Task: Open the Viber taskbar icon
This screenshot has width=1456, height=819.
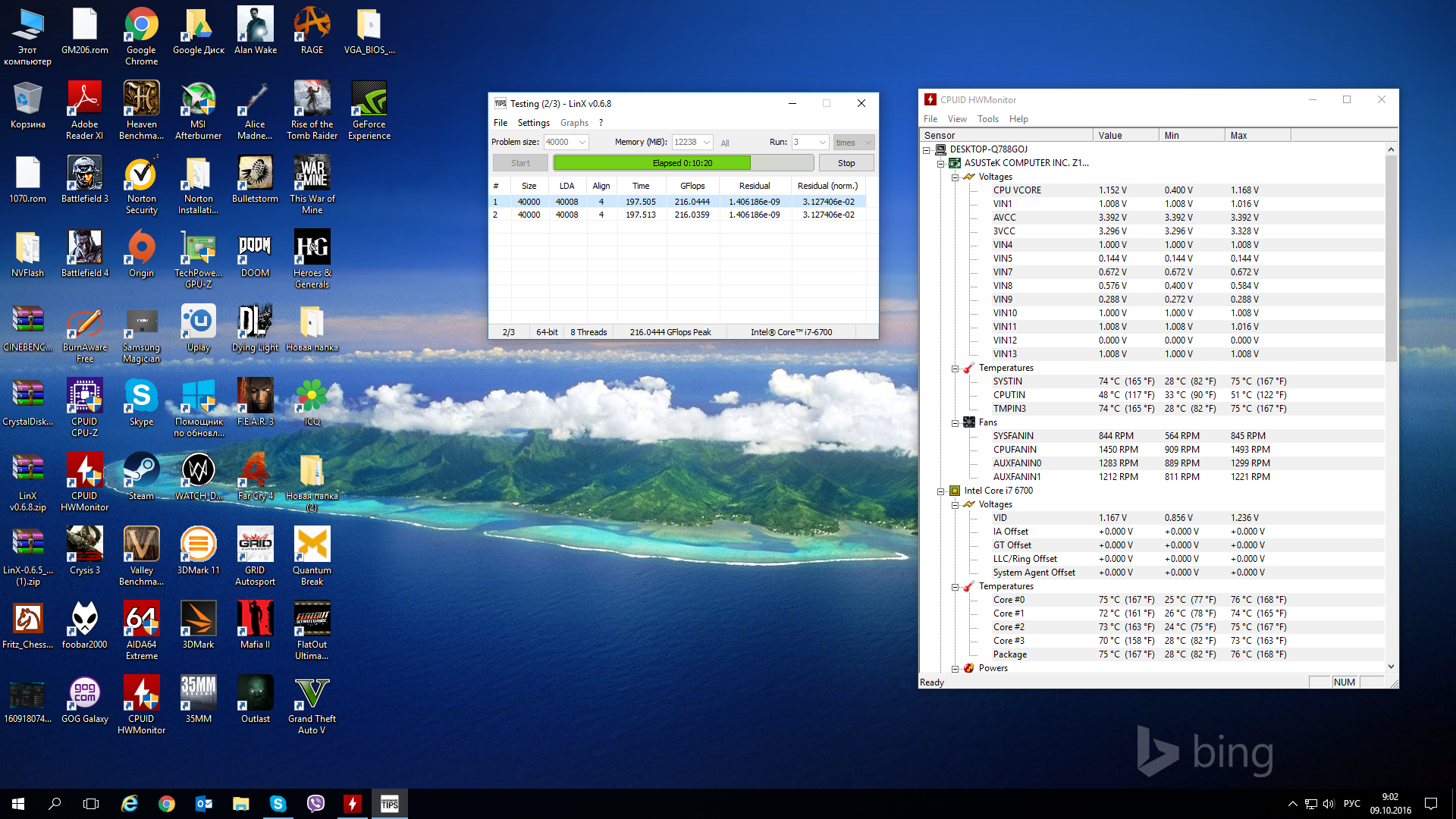Action: coord(315,804)
